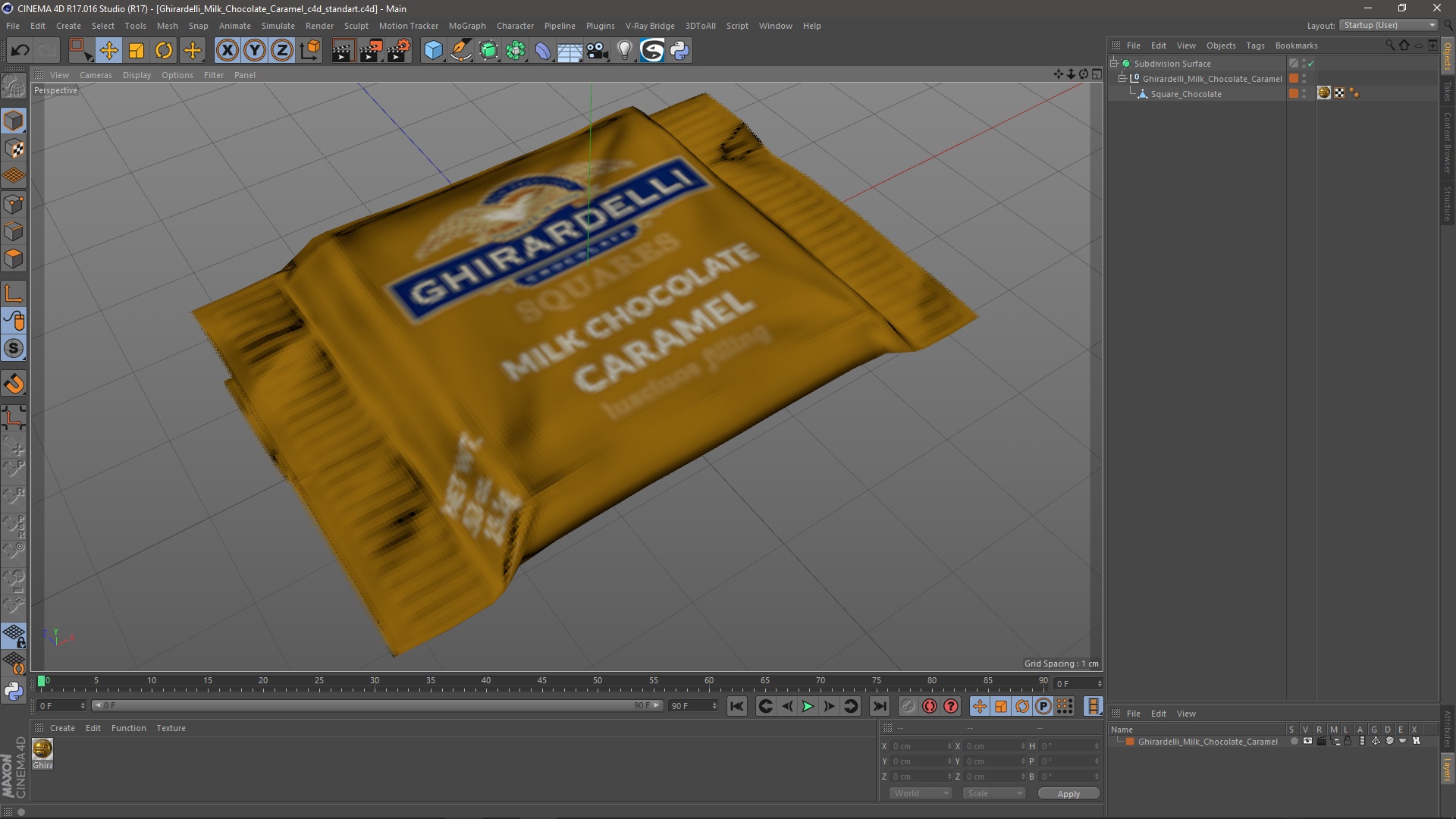Select Points mode icon

pyautogui.click(x=14, y=204)
